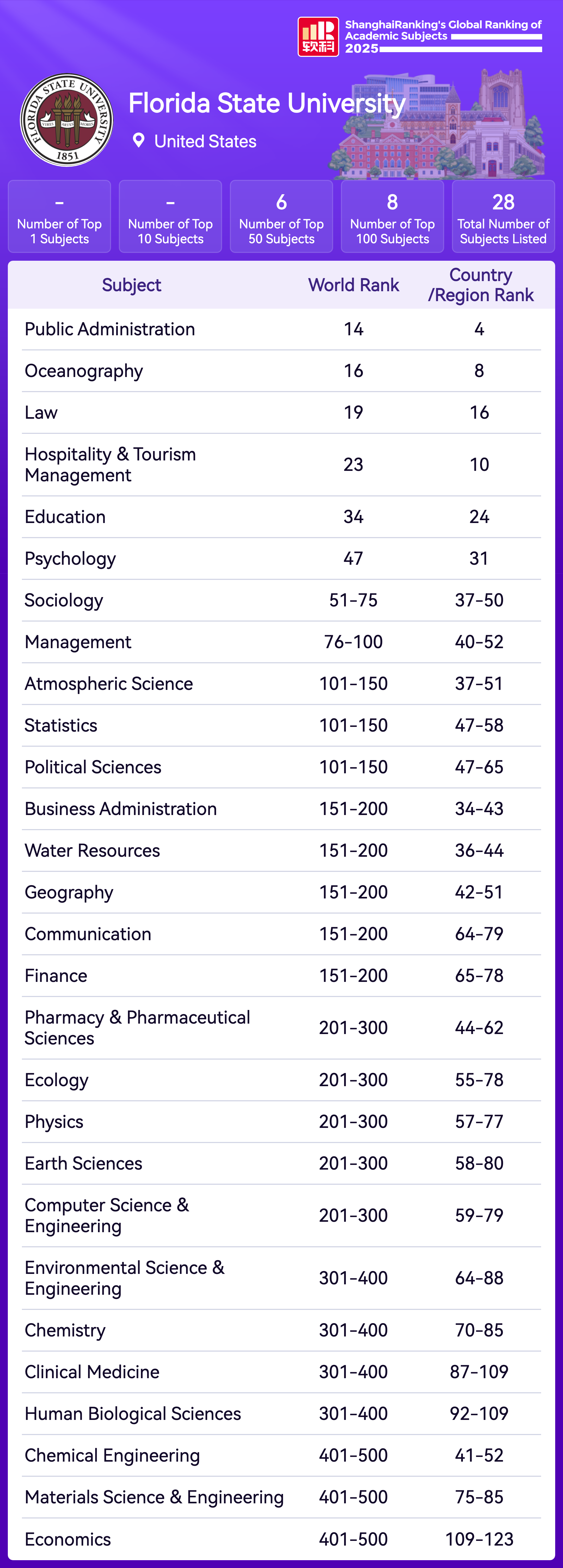Select the Top 10 Subjects stat card
The image size is (563, 1568).
point(170,217)
